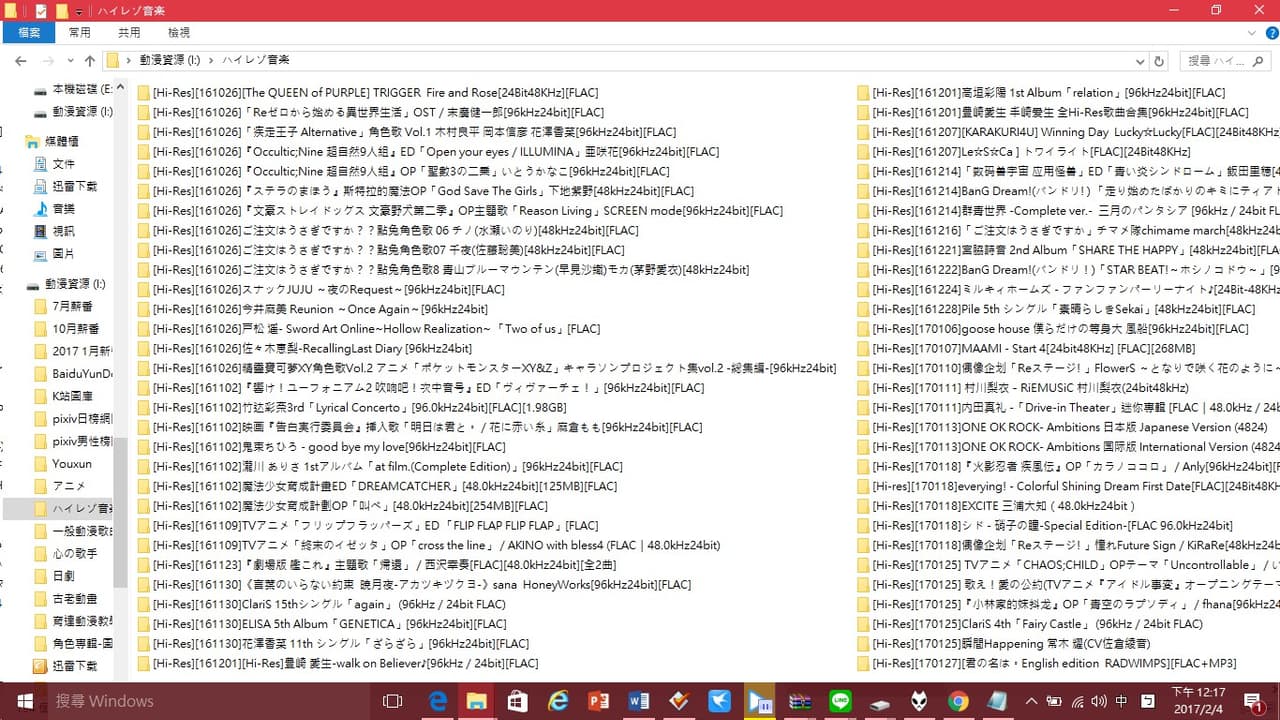Open Word from the taskbar
1280x720 pixels.
(639, 701)
